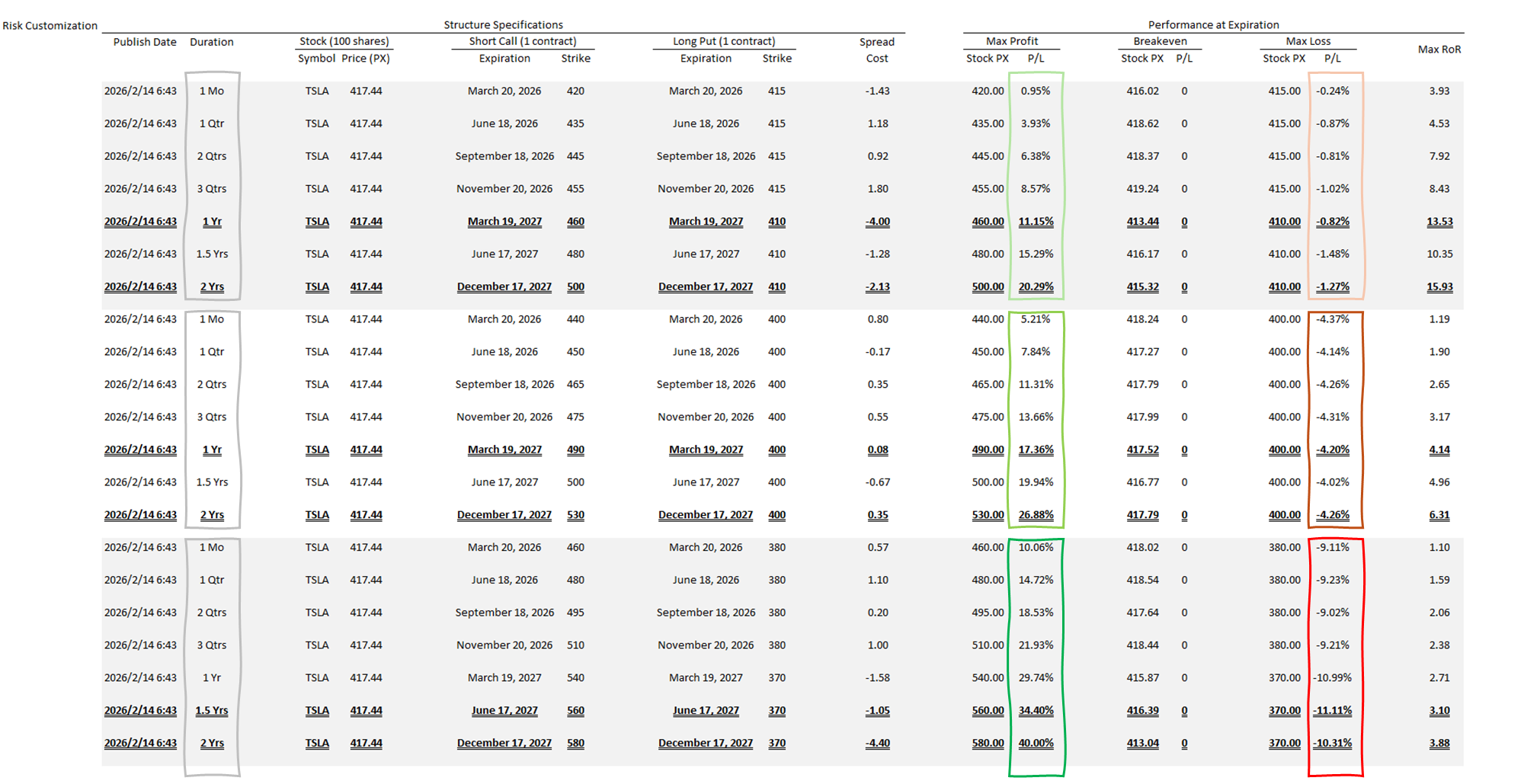Select the -0.24% max loss cell
1524x784 pixels.
tap(1332, 91)
